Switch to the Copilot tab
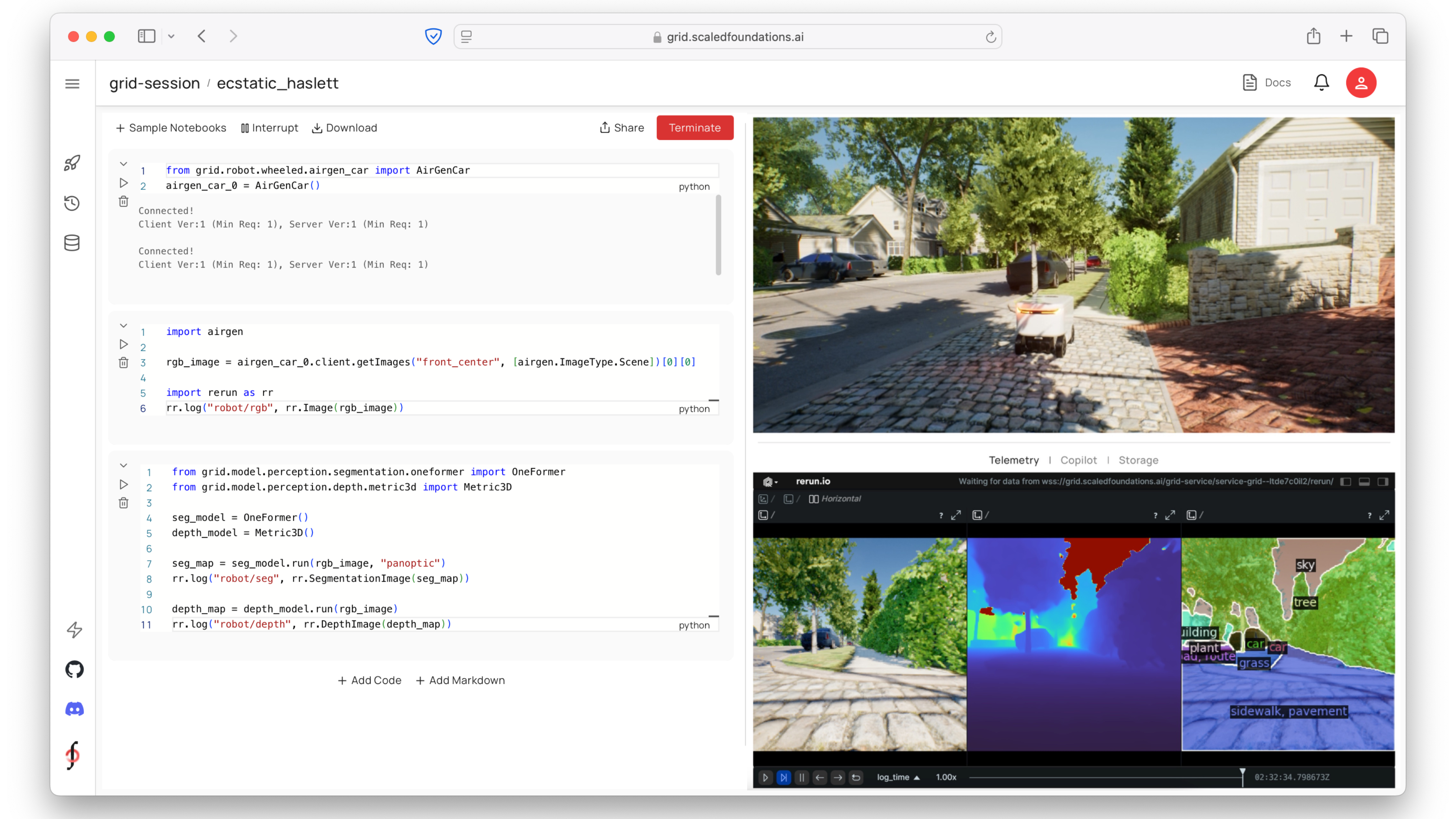The width and height of the screenshot is (1456, 819). (1078, 460)
